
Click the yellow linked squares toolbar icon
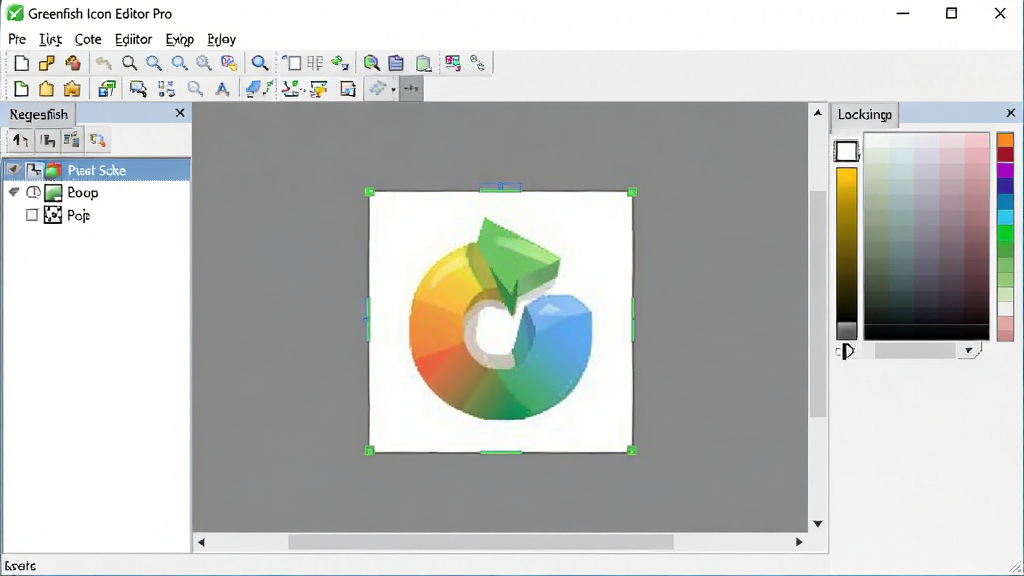46,63
